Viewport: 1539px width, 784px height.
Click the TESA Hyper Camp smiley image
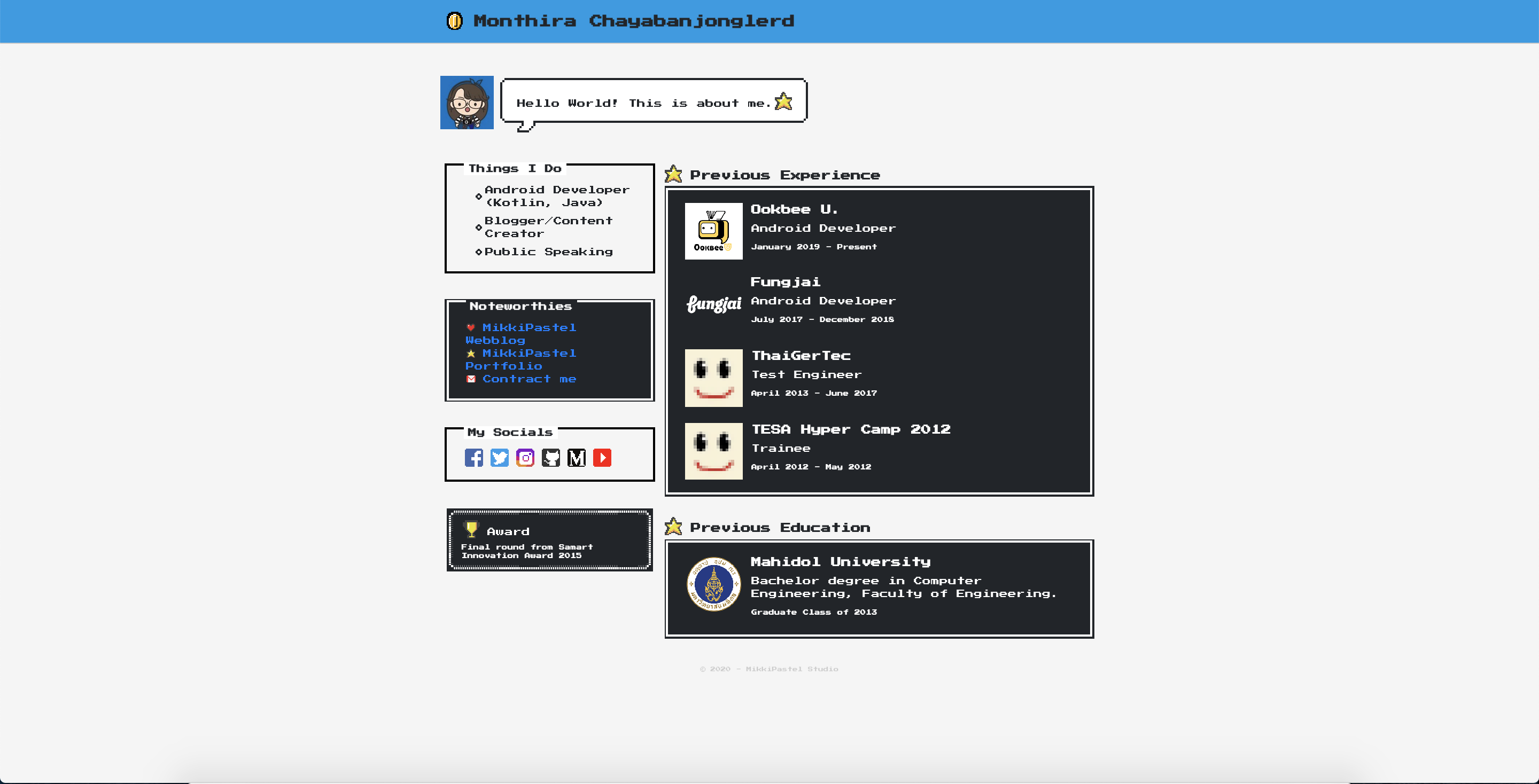[713, 451]
